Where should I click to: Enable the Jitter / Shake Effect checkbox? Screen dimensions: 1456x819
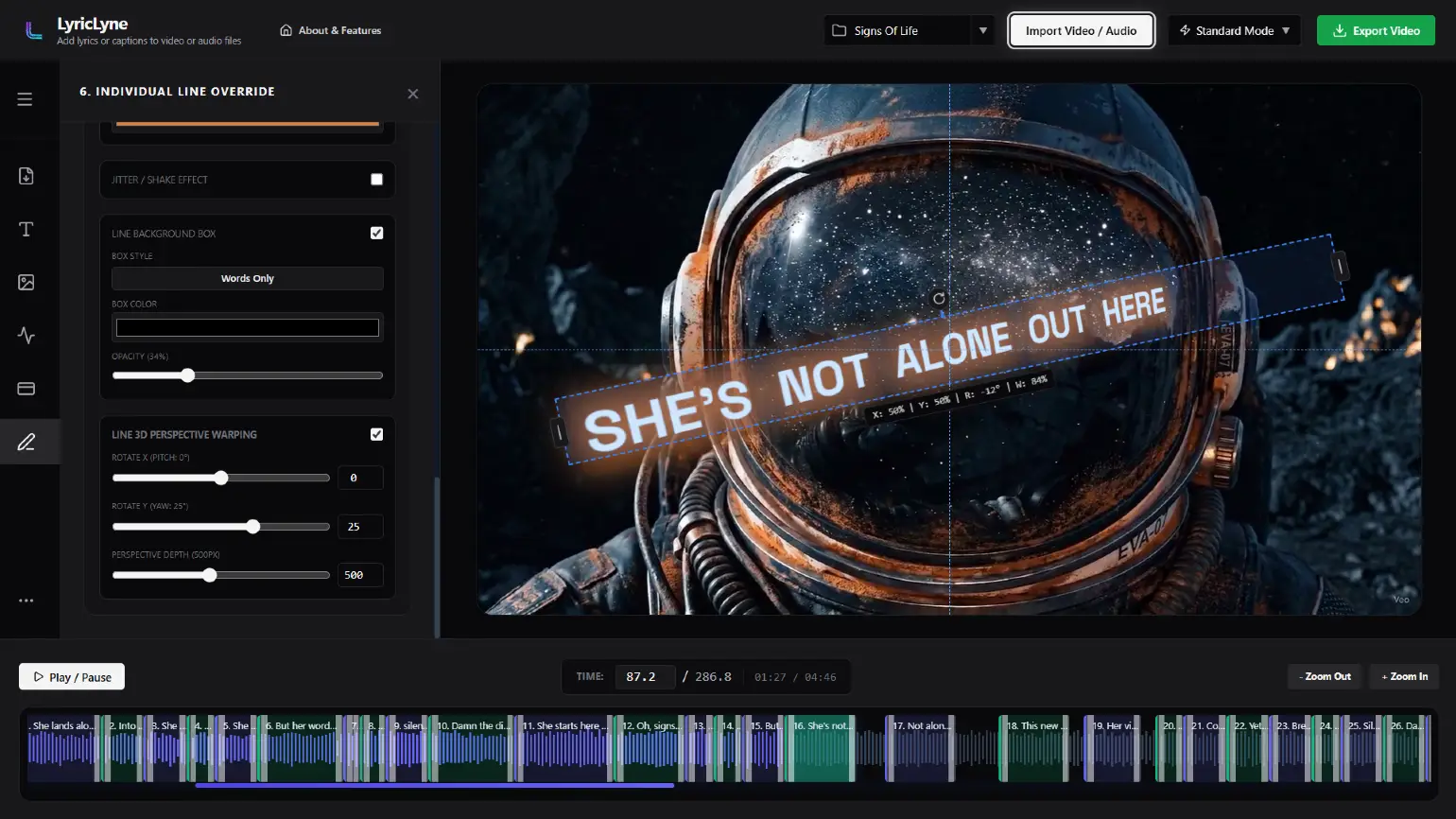coord(376,180)
